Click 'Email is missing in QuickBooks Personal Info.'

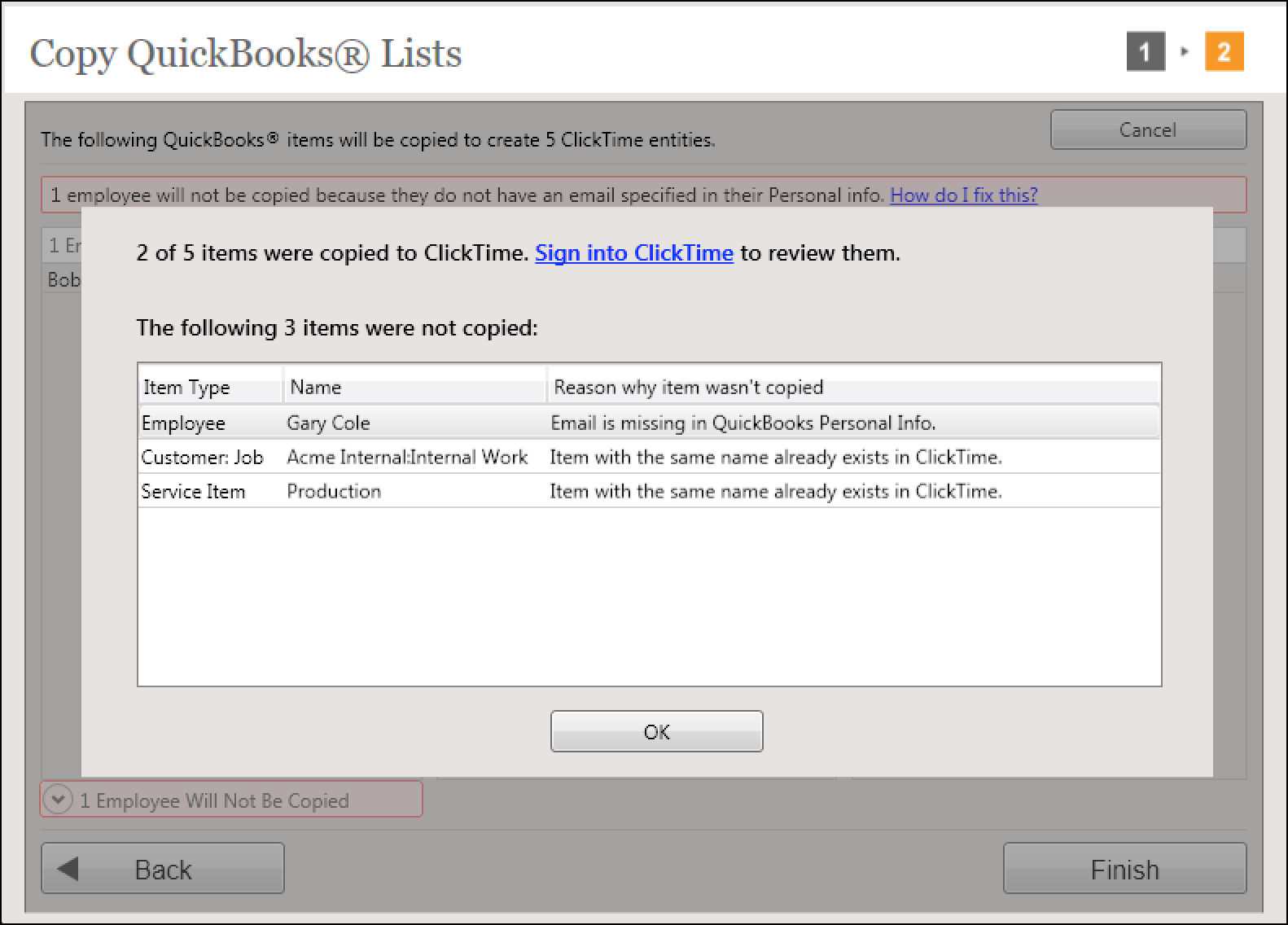pyautogui.click(x=743, y=423)
